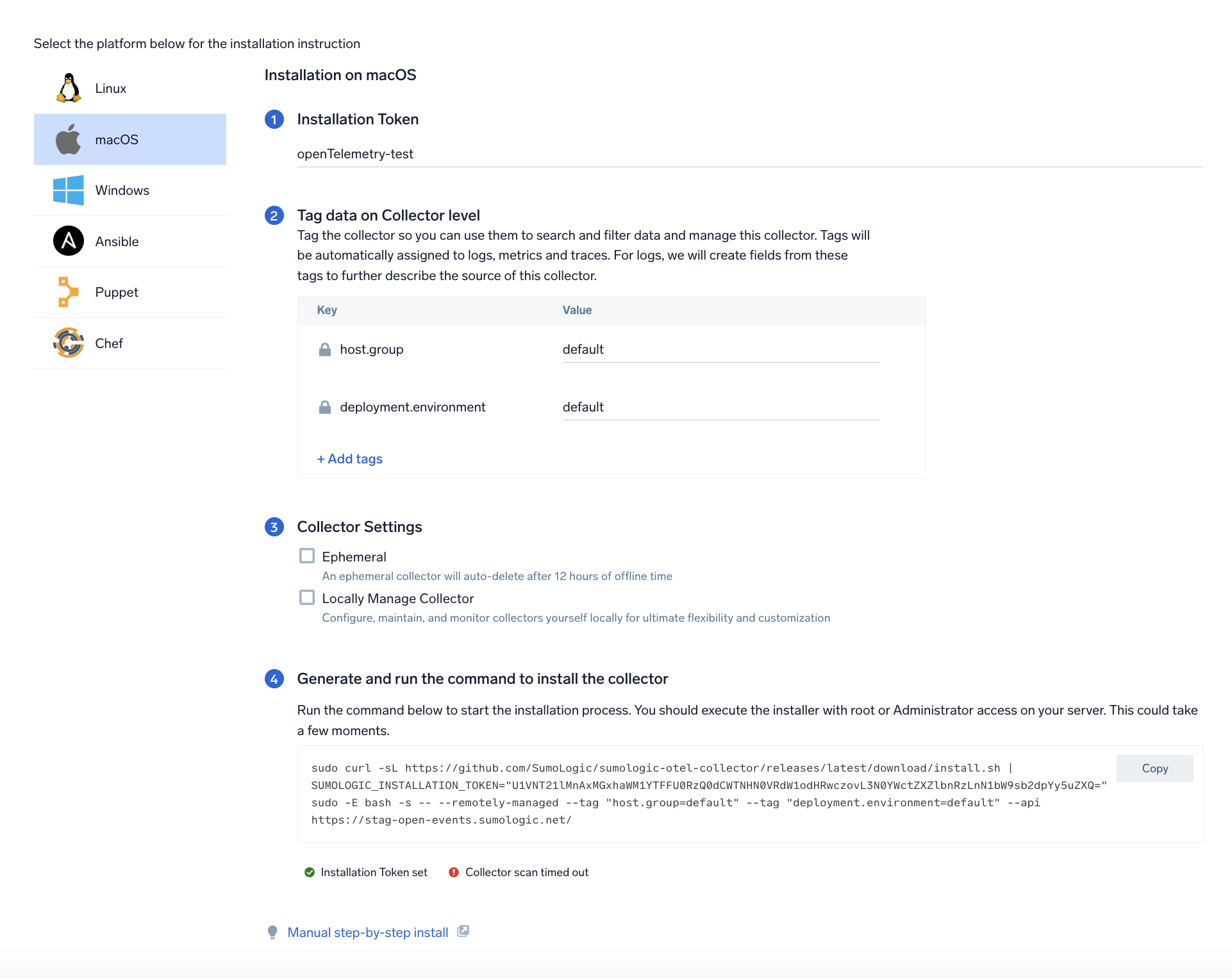Click the Ansible logo icon
The width and height of the screenshot is (1232, 978).
[69, 242]
